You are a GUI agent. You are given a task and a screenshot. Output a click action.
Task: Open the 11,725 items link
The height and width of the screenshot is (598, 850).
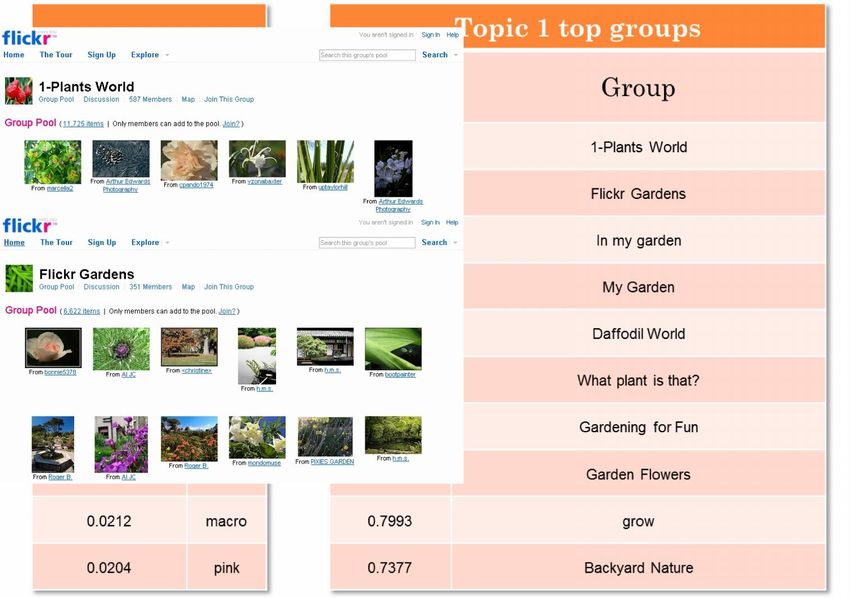tap(83, 124)
